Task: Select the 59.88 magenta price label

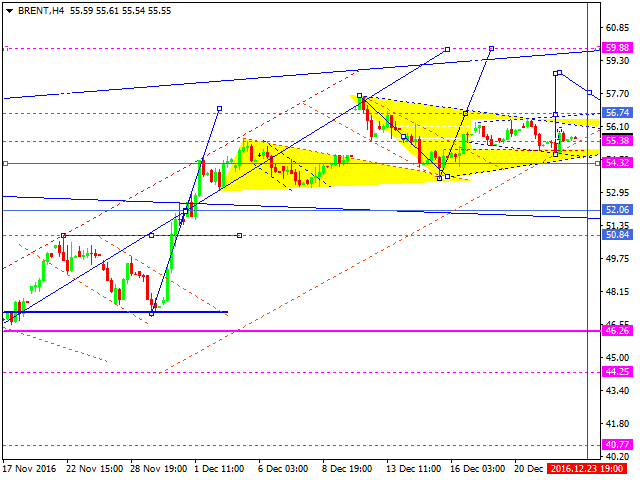Action: click(618, 48)
